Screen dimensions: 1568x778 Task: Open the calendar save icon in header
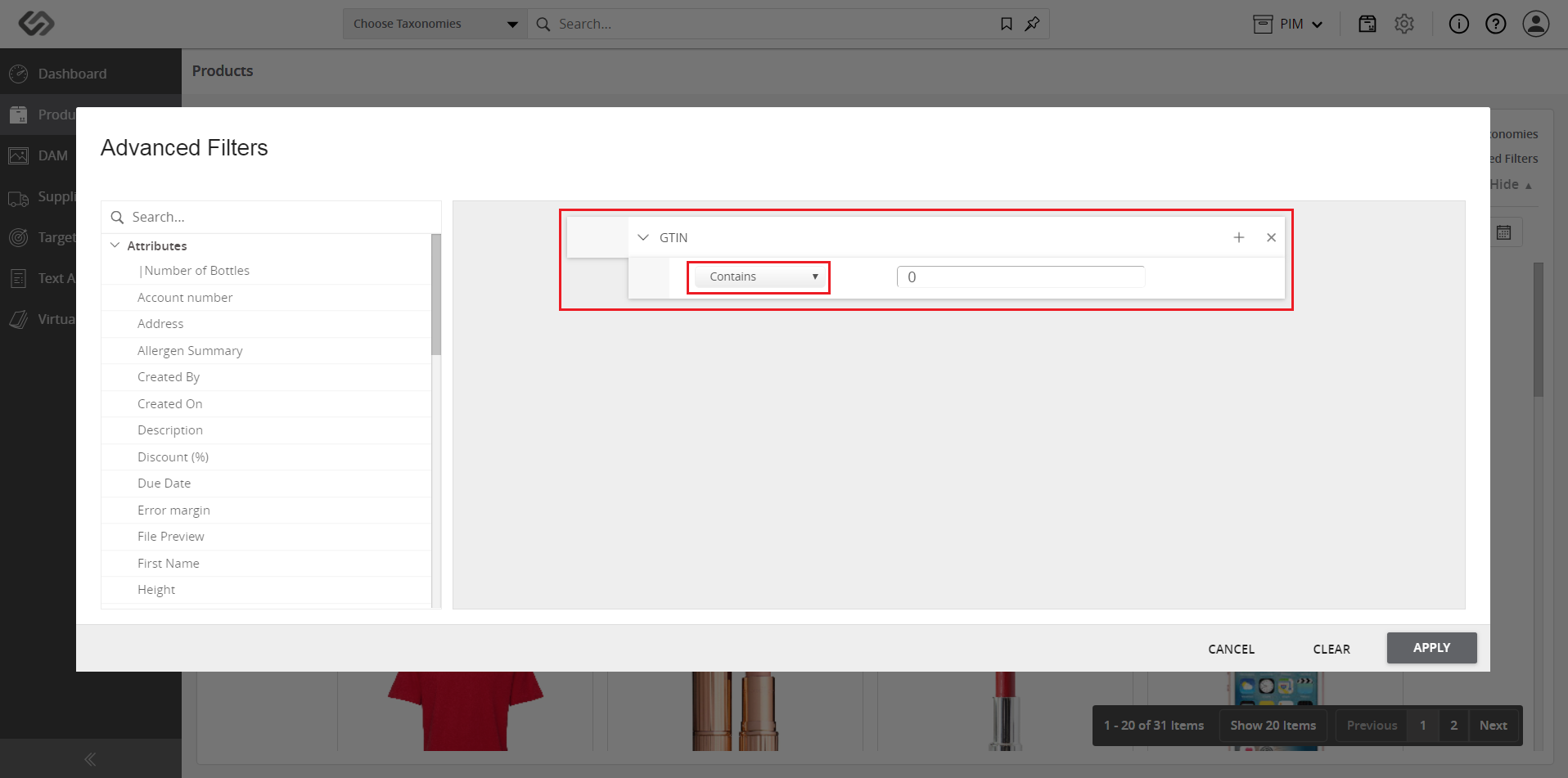(1367, 24)
